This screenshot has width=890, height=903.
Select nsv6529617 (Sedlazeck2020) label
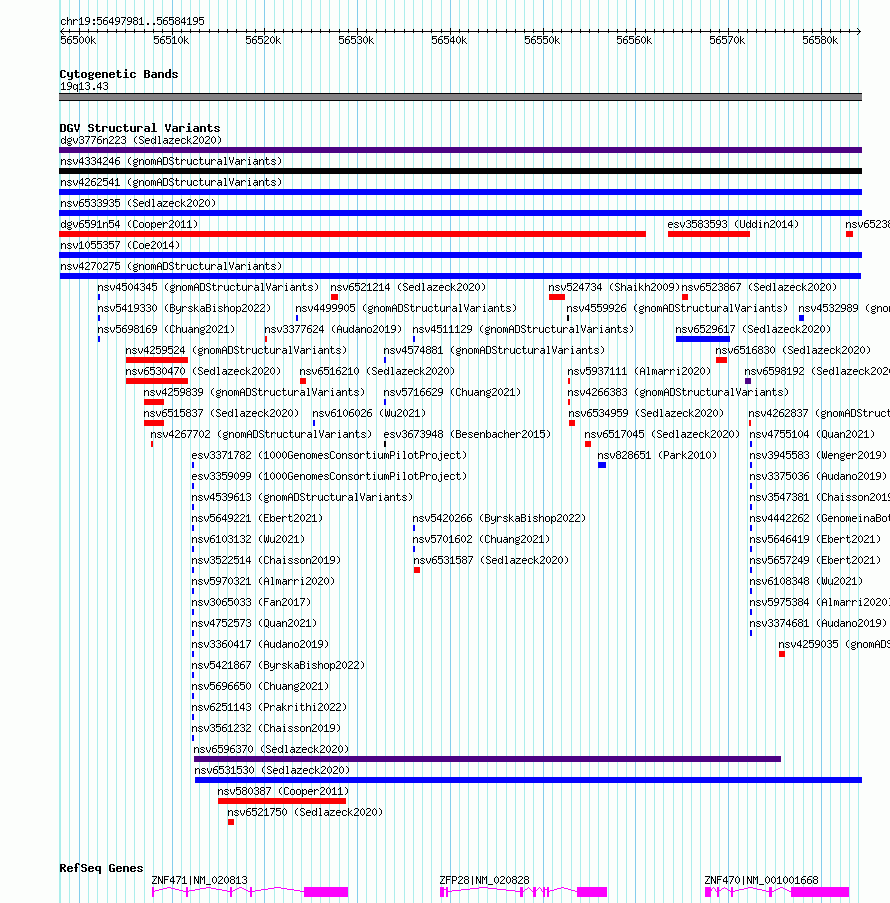click(x=753, y=329)
